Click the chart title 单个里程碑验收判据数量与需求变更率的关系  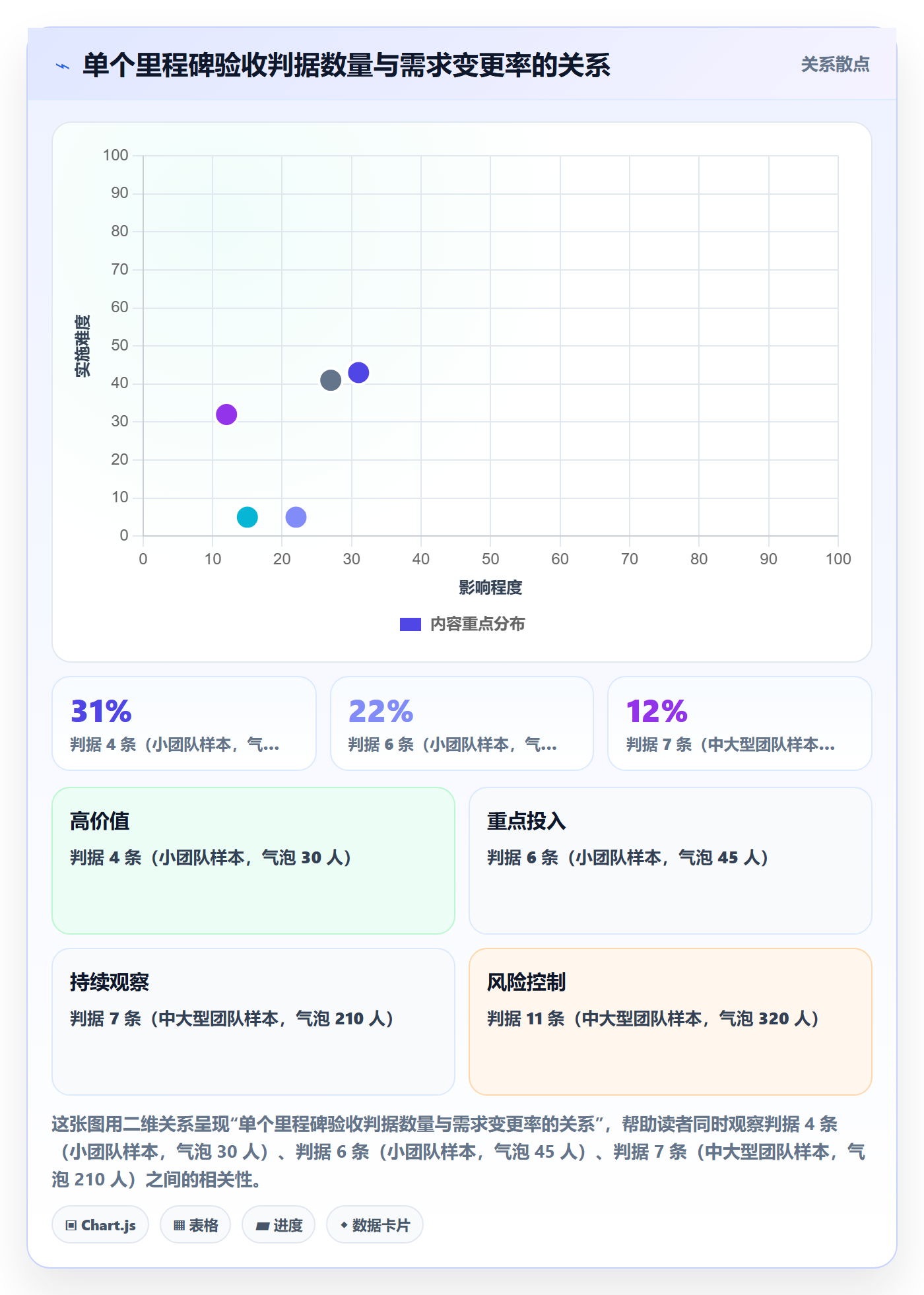coord(346,65)
